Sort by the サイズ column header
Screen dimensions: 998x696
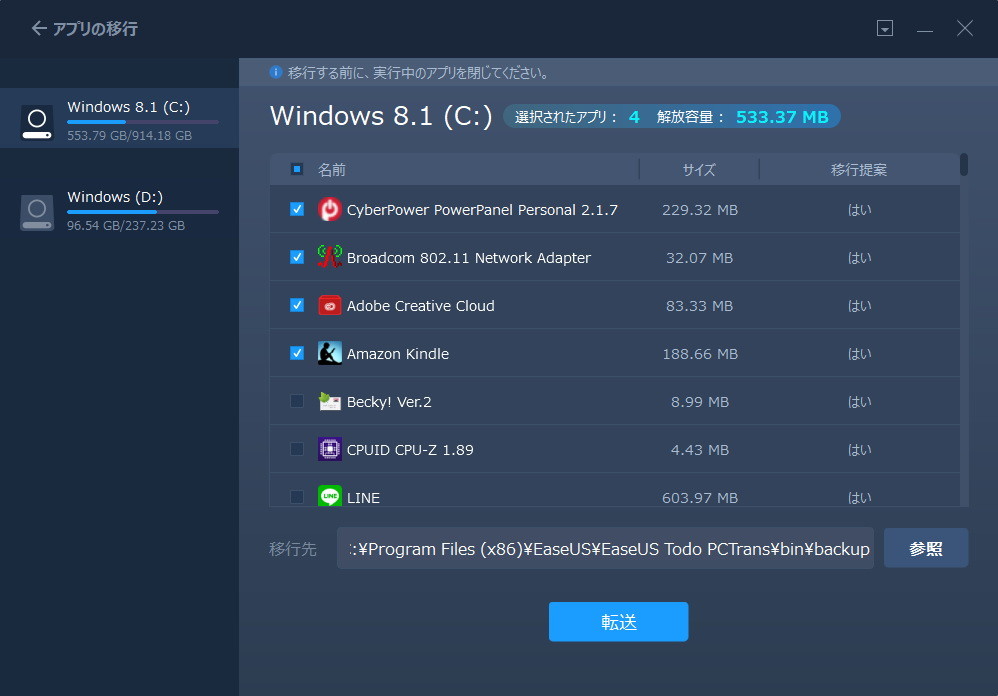[x=699, y=170]
